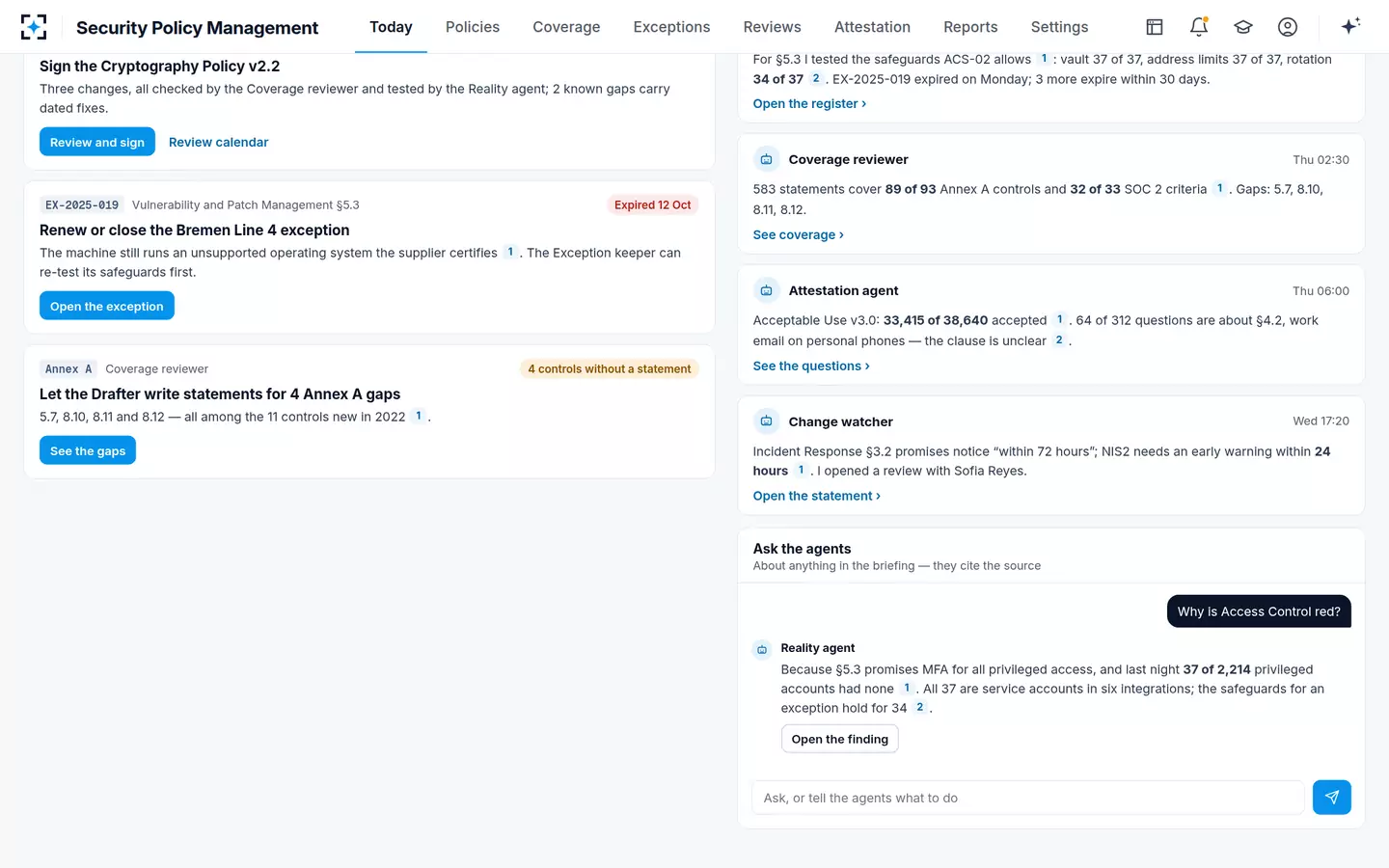Click the Open the finding button
The height and width of the screenshot is (868, 1389).
pyautogui.click(x=840, y=739)
